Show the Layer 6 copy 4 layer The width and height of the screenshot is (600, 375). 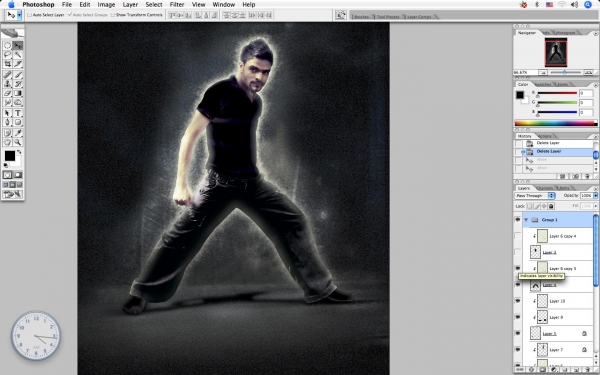(x=517, y=236)
